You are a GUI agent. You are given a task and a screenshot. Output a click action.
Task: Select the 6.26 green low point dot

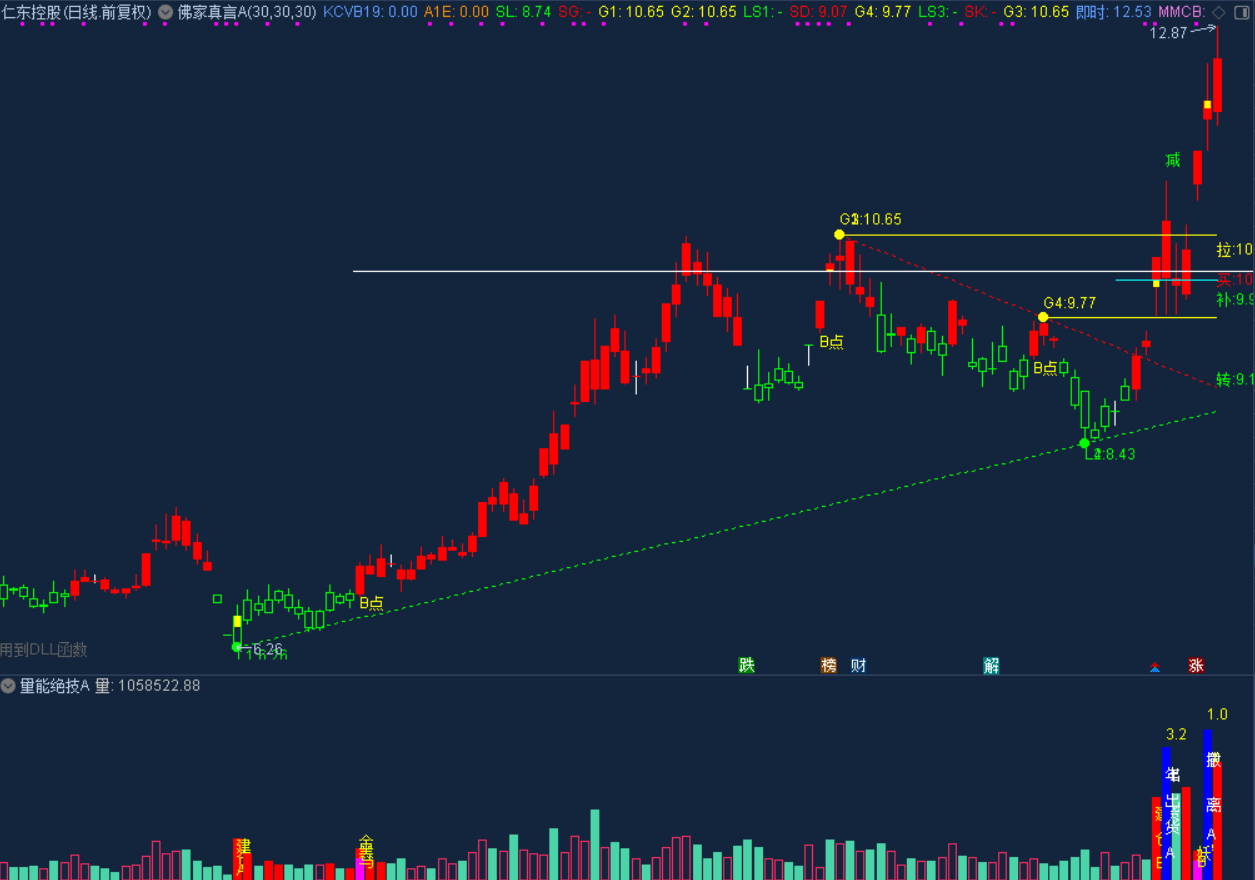point(236,647)
